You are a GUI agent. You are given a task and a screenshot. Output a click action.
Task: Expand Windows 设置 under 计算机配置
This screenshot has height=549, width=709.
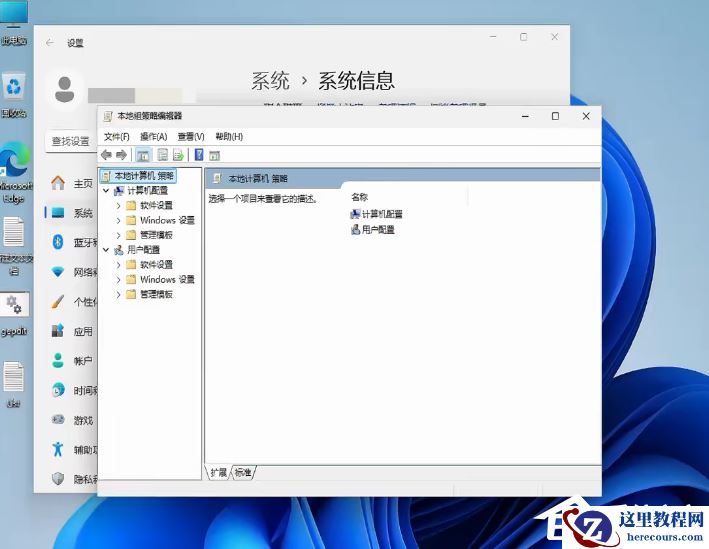[118, 221]
